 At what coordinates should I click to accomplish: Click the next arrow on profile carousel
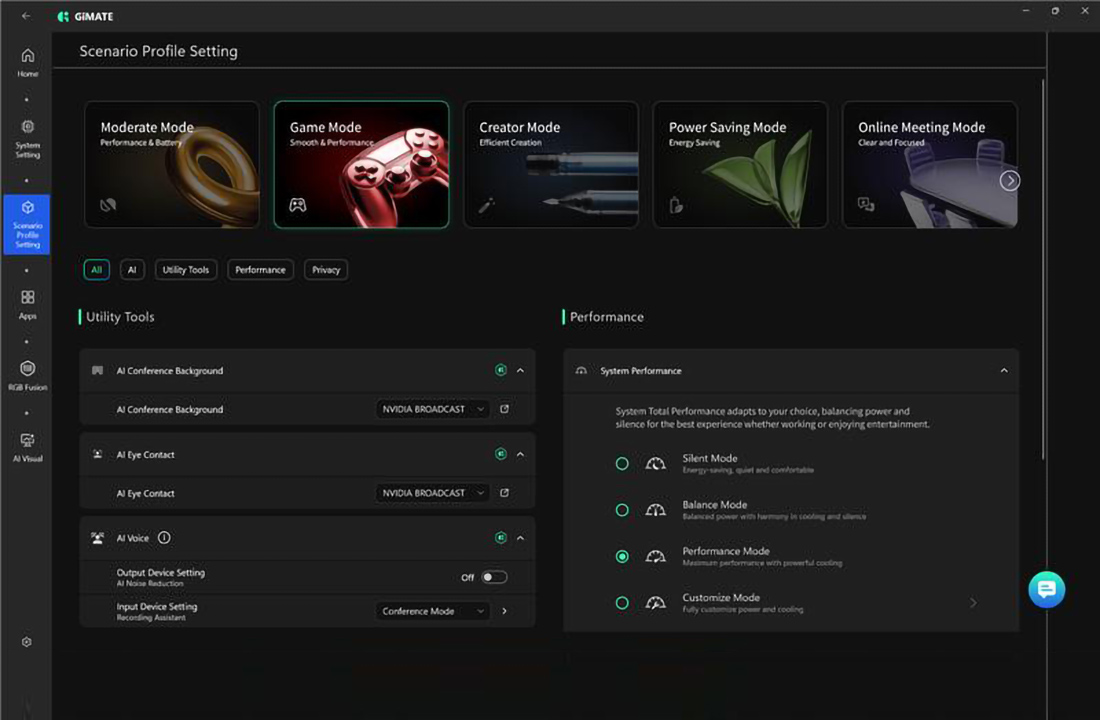(x=1010, y=181)
